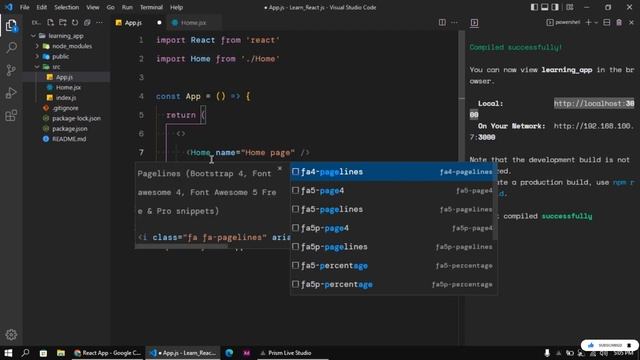Click the new terminal plus icon
The height and width of the screenshot is (360, 640).
(588, 22)
